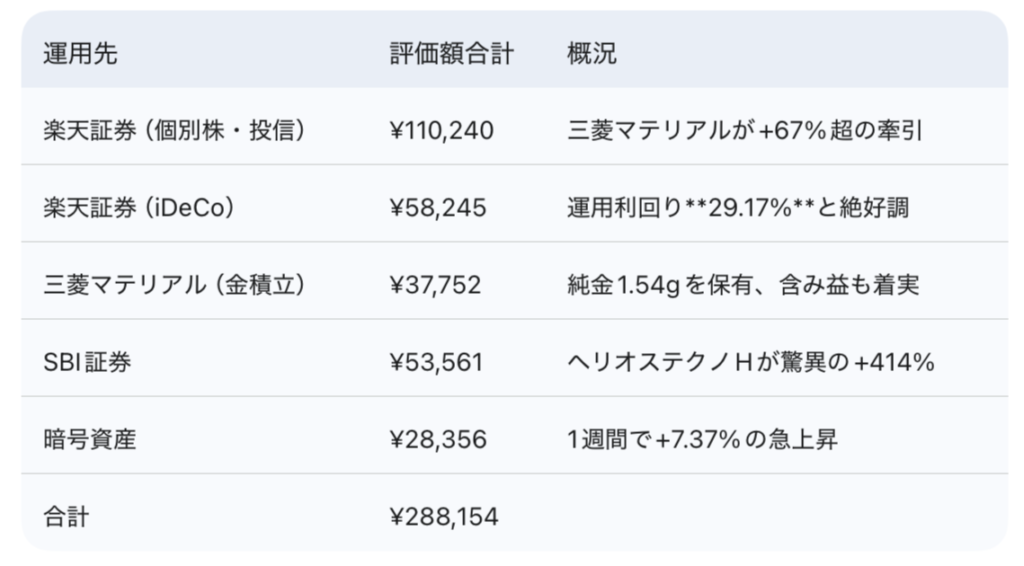Viewport: 1024px width, 566px height.
Task: Click the 純金 1.54g を保有 summary text
Action: pyautogui.click(x=742, y=285)
